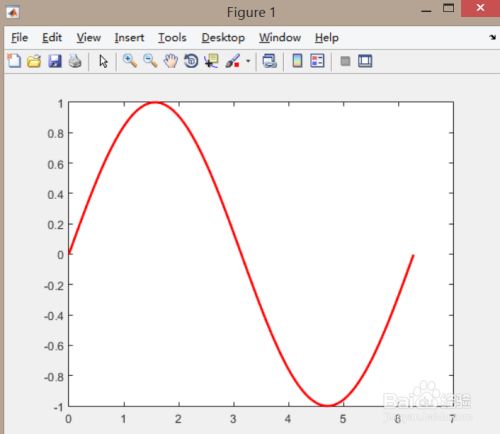This screenshot has width=500, height=434.
Task: Insert a Colorbar via toolbar icon
Action: 297,61
